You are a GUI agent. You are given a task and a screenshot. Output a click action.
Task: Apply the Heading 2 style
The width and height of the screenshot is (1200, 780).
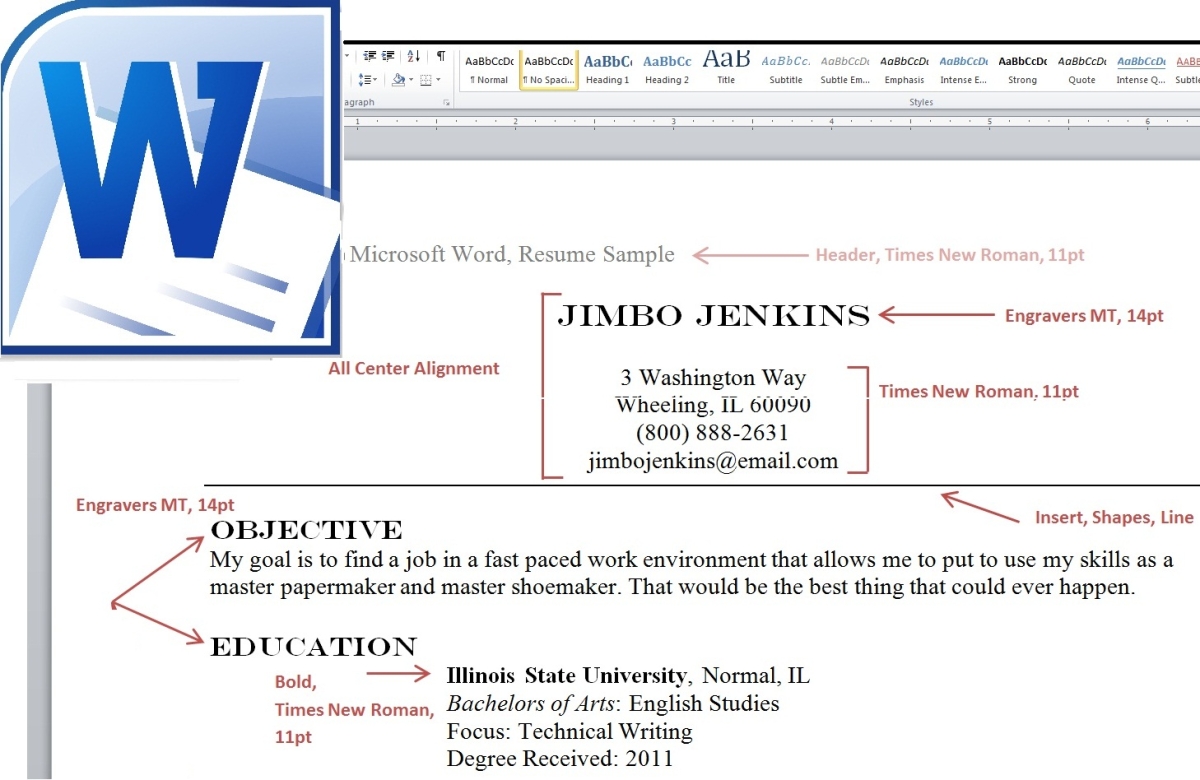coord(666,67)
